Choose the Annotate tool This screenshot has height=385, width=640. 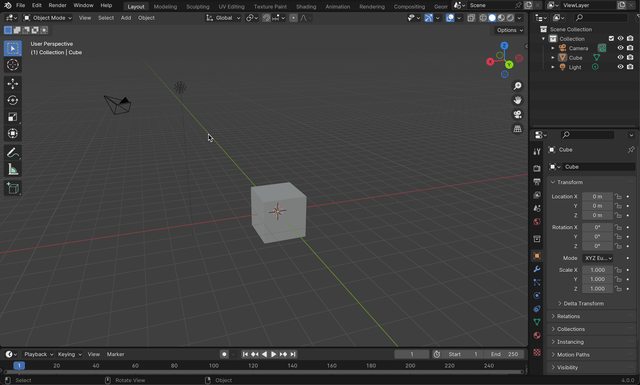coord(13,153)
